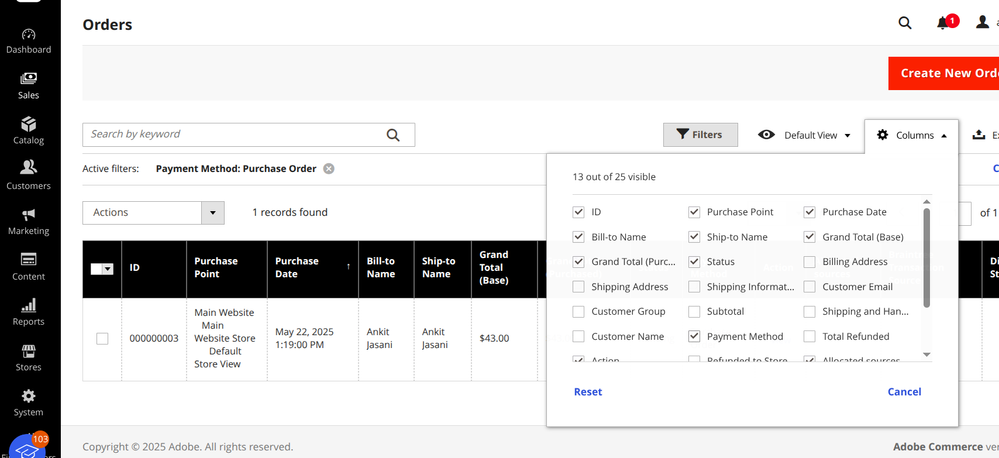
Task: Check the Customer Email column checkbox
Action: click(x=810, y=287)
